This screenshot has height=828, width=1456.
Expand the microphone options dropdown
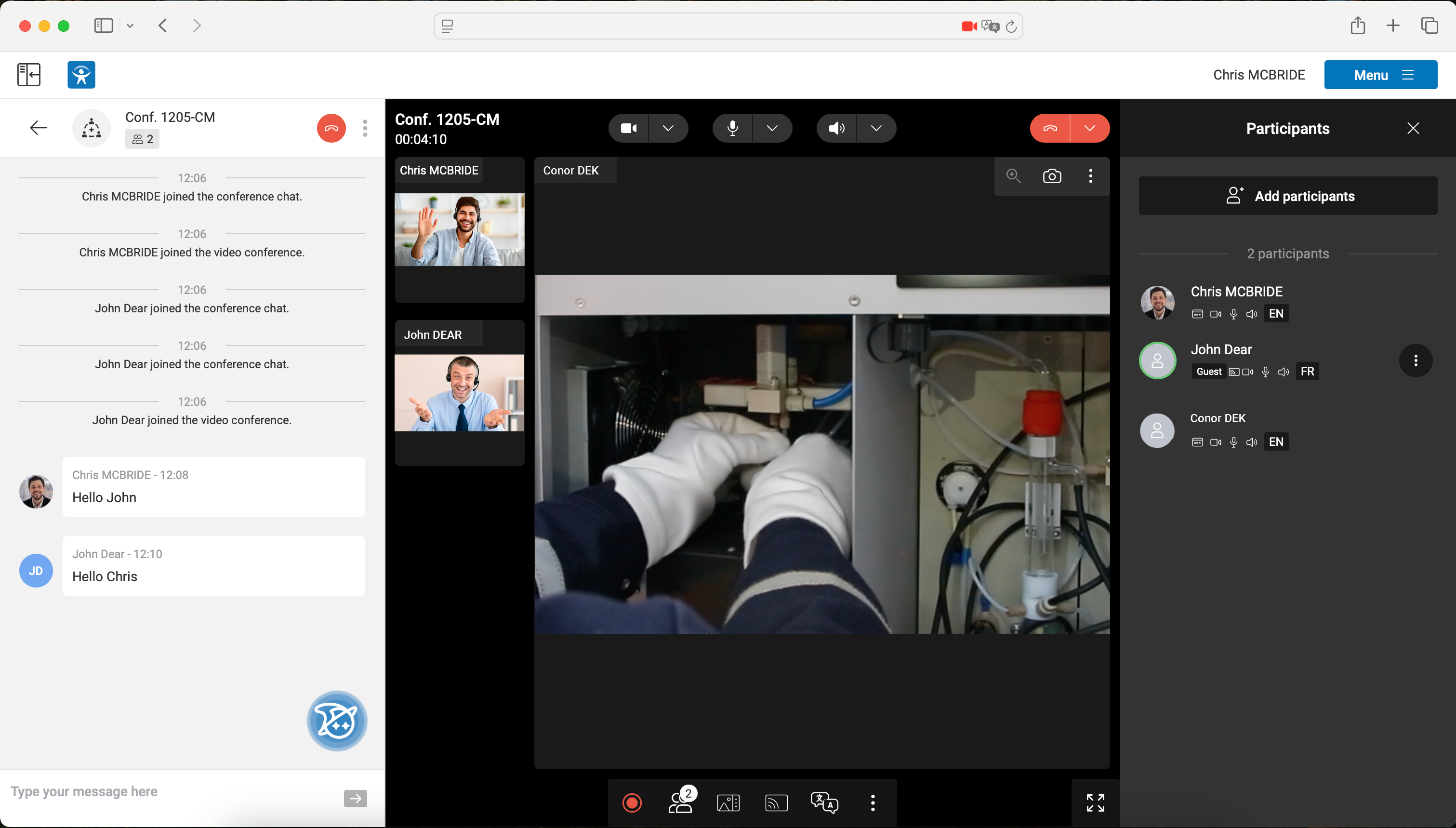click(772, 128)
